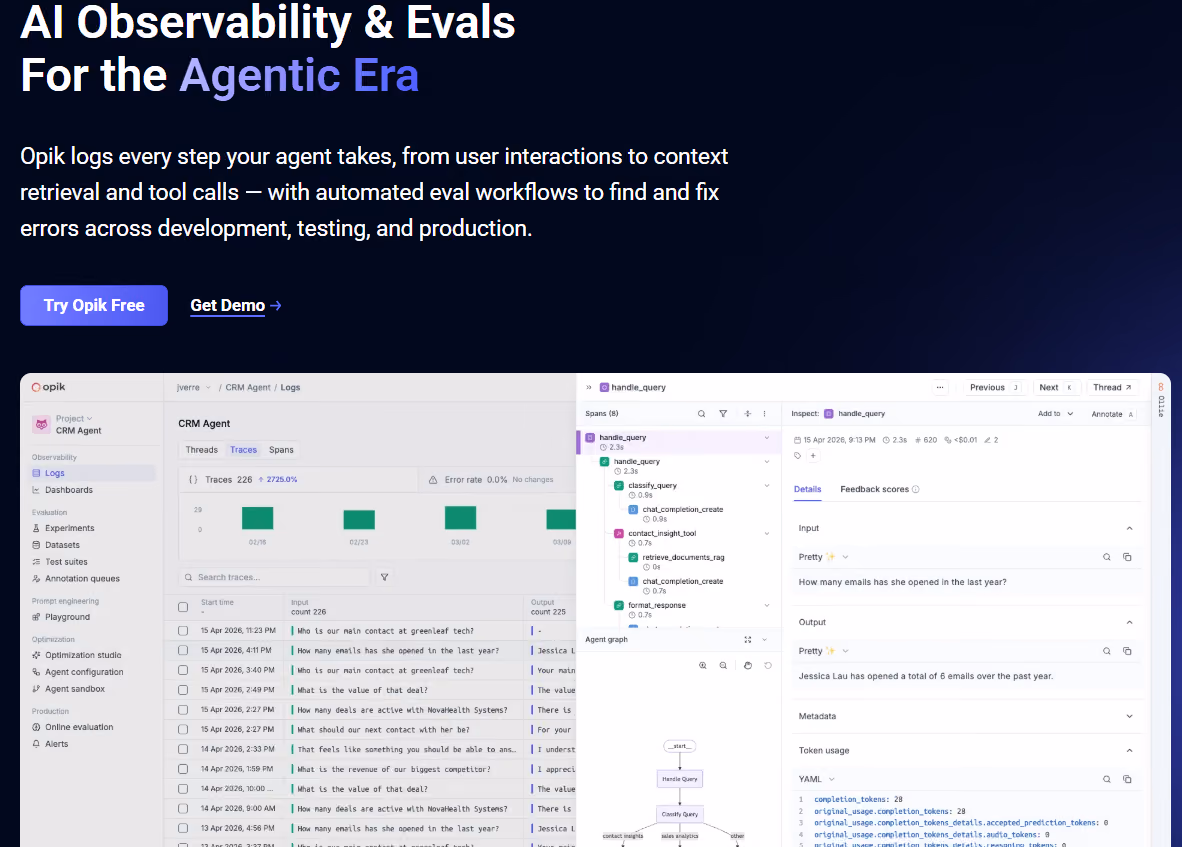
Task: Collapse the trace panel with the double-chevron icon
Action: point(589,387)
